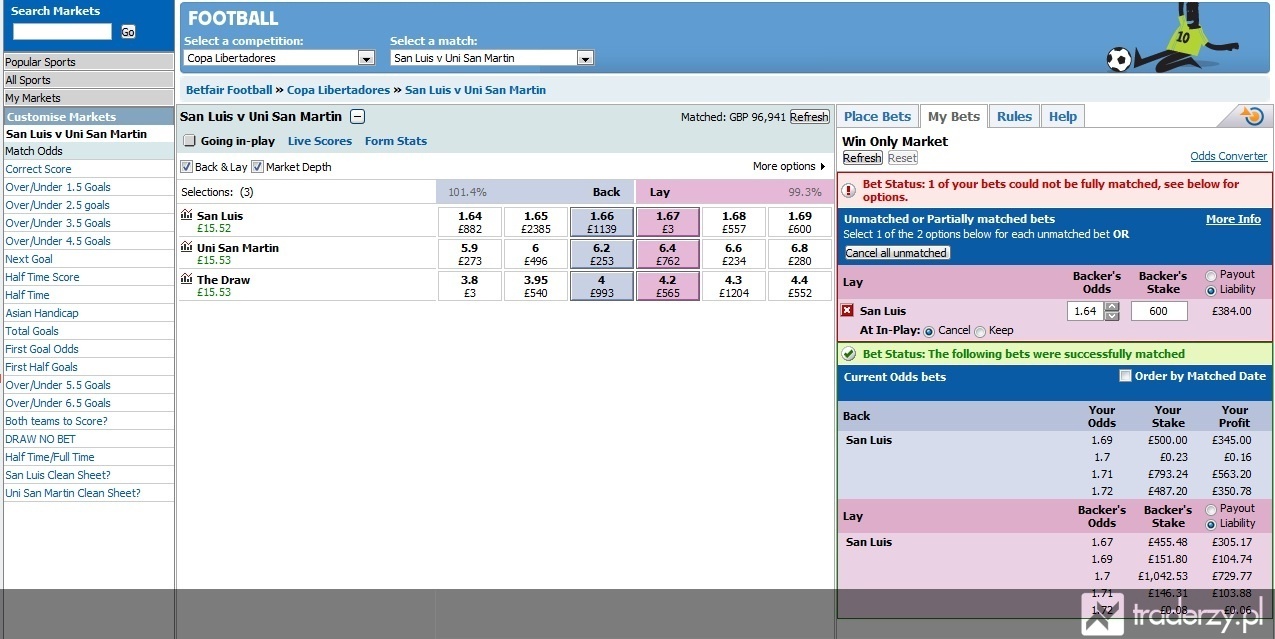
Task: Open the match dropdown showing San Luis v Uni San Martin
Action: pyautogui.click(x=492, y=58)
